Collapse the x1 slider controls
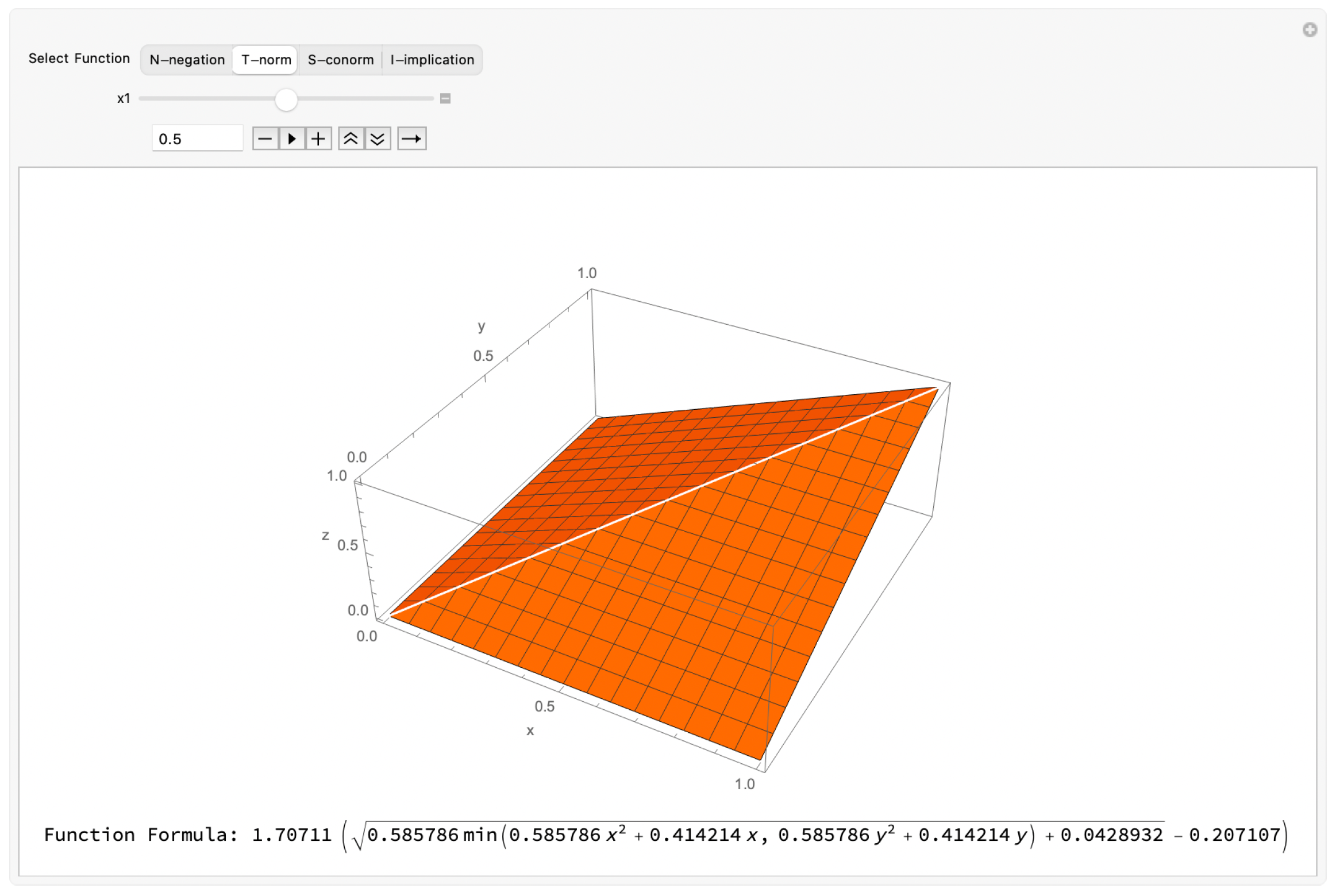The width and height of the screenshot is (1336, 896). (445, 98)
